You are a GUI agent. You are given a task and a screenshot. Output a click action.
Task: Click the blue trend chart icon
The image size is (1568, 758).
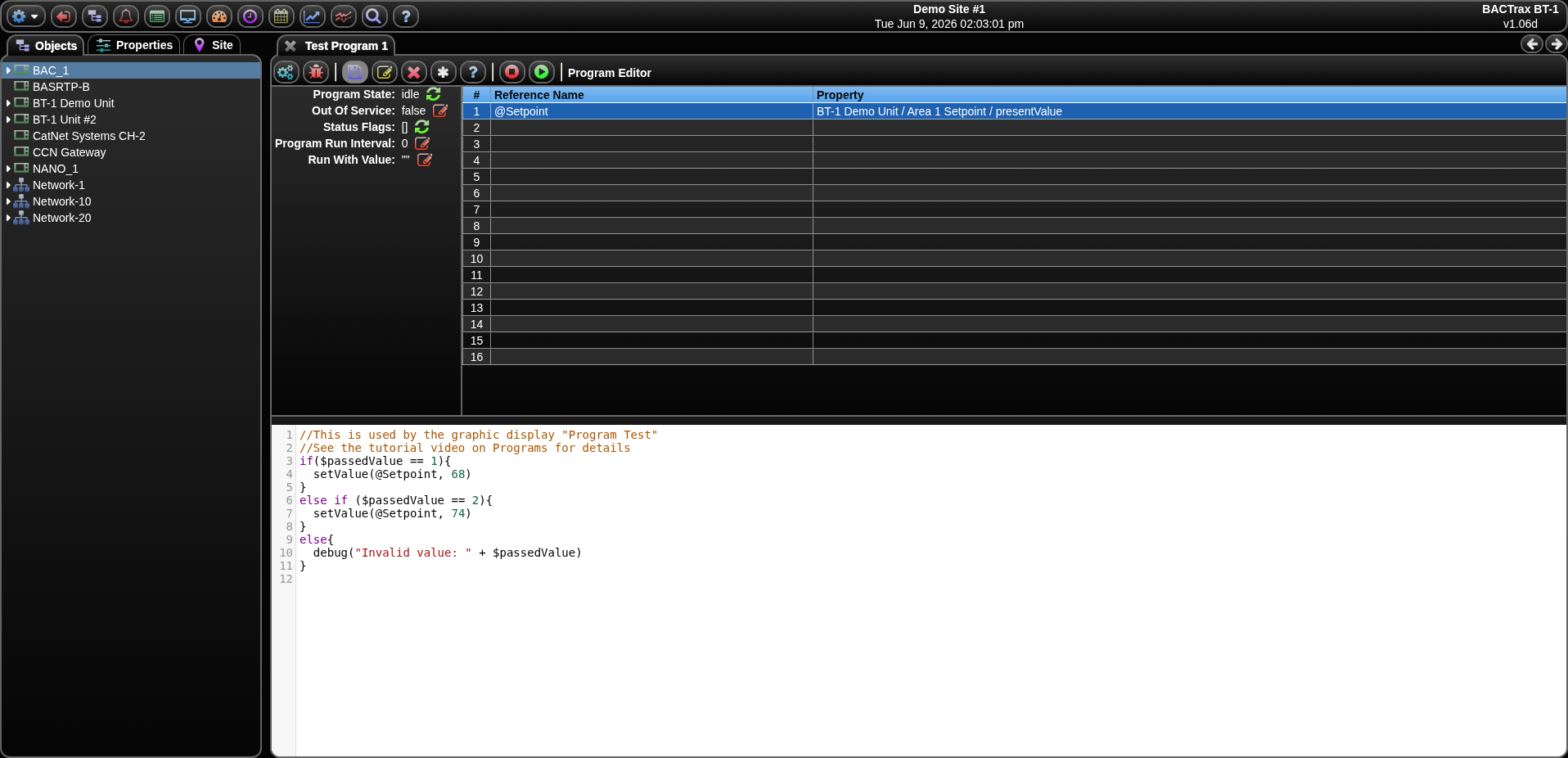click(x=313, y=16)
